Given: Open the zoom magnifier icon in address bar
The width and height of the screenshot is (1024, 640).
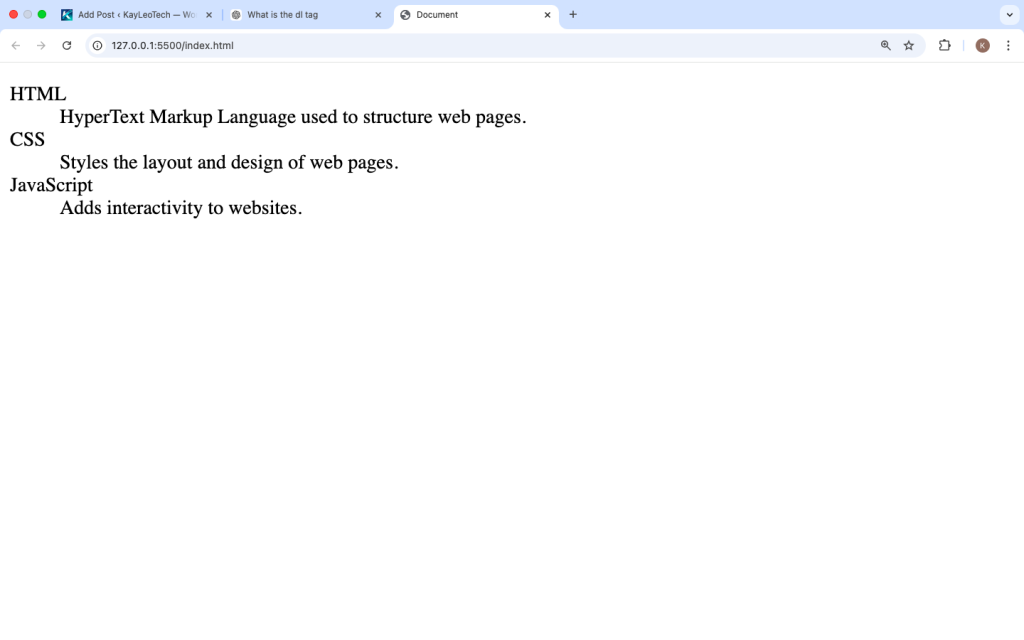Looking at the screenshot, I should click(885, 45).
